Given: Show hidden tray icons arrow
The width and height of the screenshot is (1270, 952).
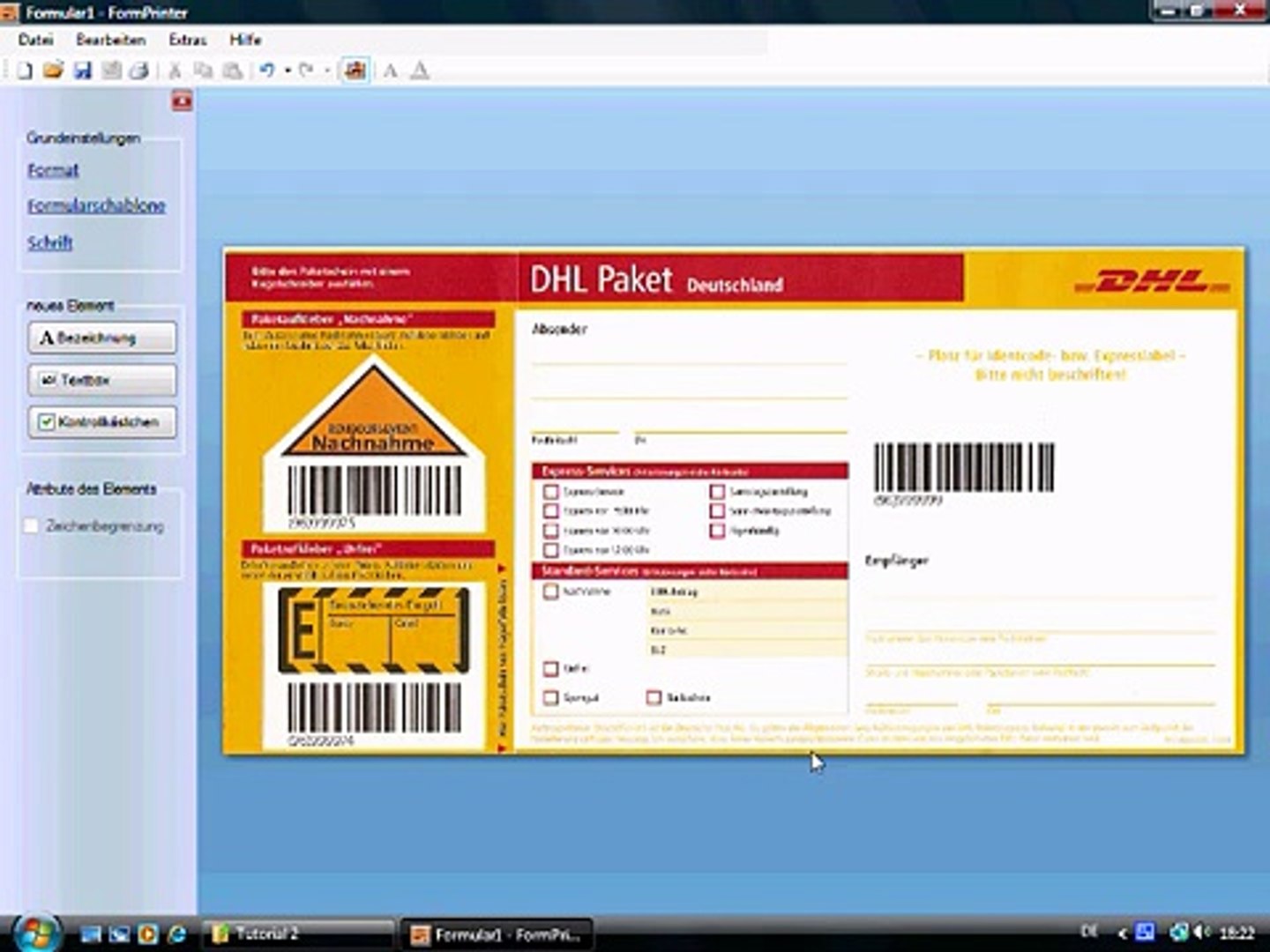Looking at the screenshot, I should tap(1123, 933).
